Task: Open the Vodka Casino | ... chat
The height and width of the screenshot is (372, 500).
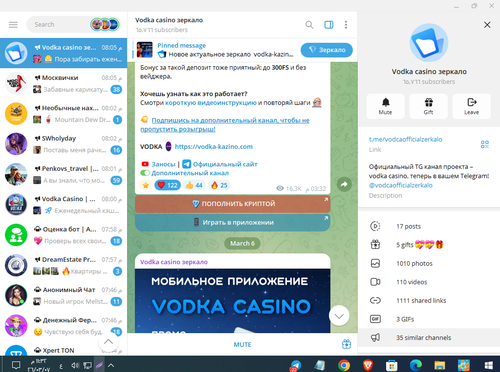Action: [x=63, y=205]
